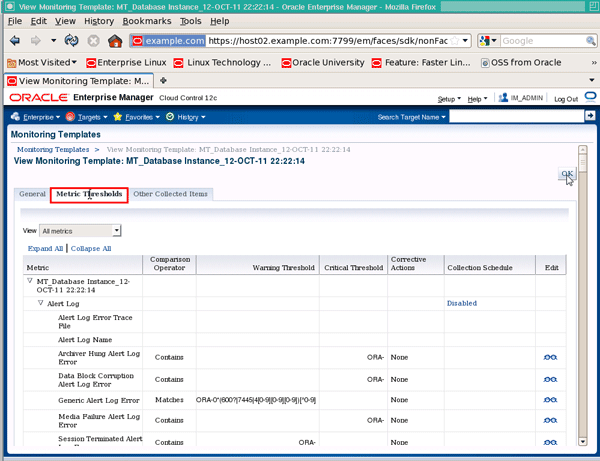Open the Bookmarks menu

[x=147, y=21]
